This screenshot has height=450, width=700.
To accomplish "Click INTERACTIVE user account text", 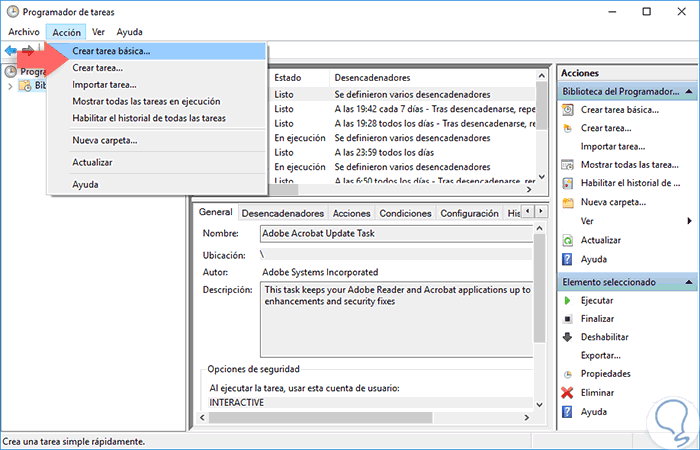I will click(237, 403).
